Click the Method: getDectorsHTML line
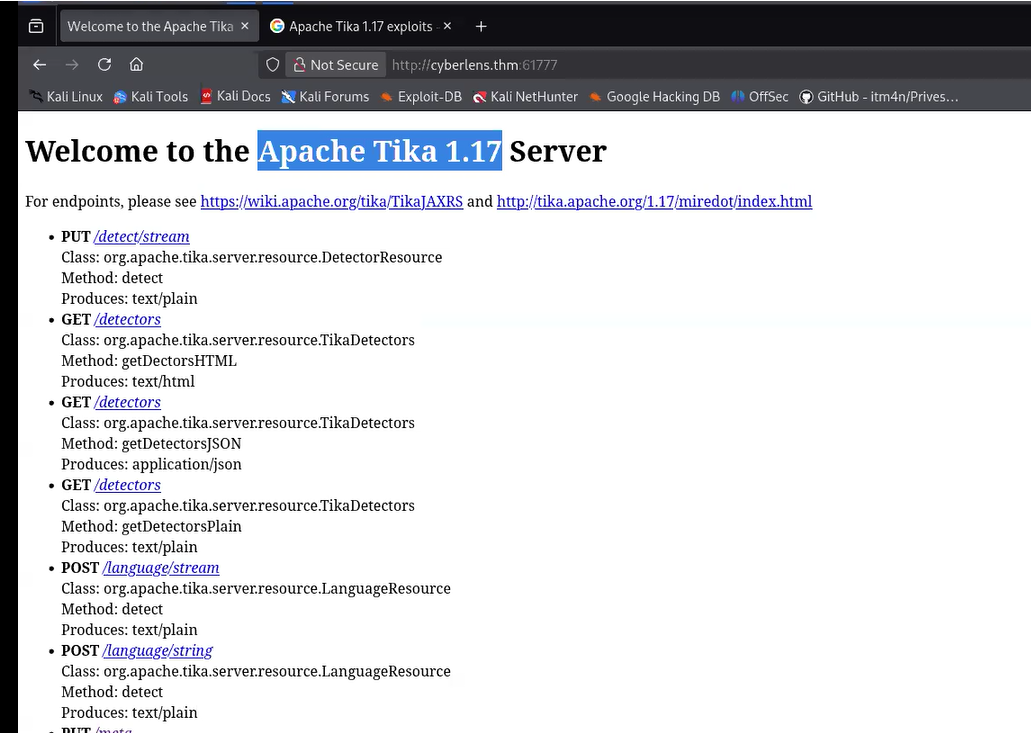 pos(149,361)
